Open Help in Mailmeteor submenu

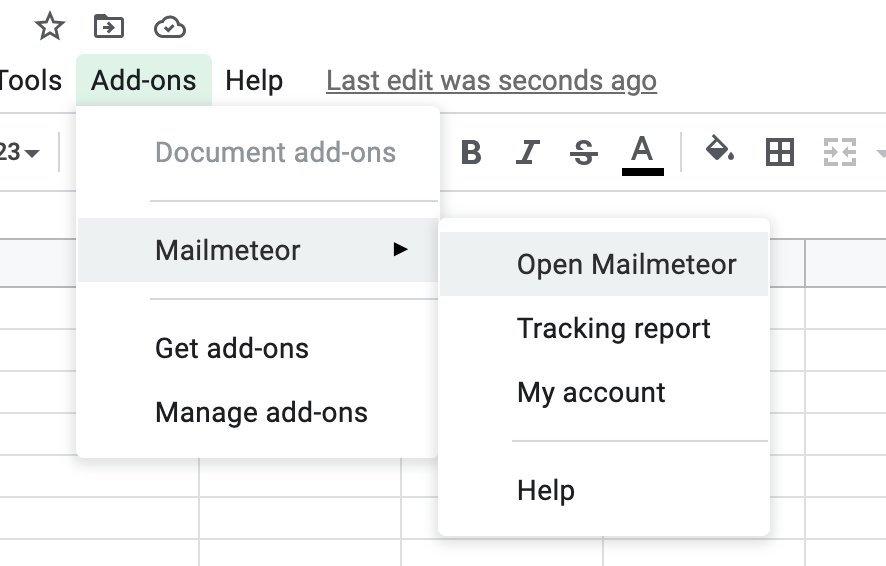click(603, 490)
